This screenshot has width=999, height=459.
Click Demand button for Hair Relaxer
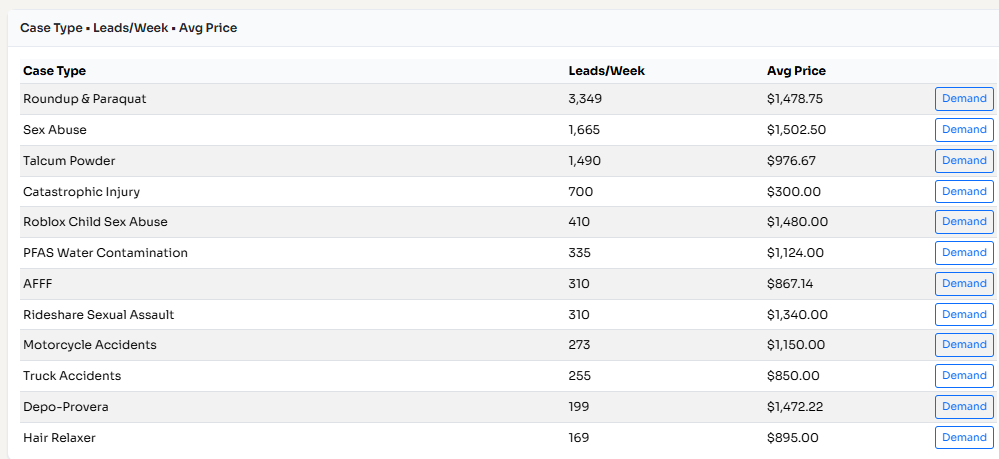(964, 437)
